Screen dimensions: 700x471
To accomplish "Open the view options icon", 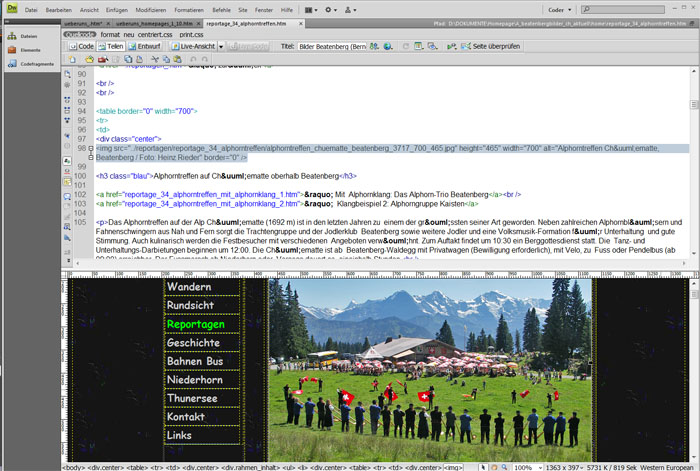I will click(x=418, y=46).
